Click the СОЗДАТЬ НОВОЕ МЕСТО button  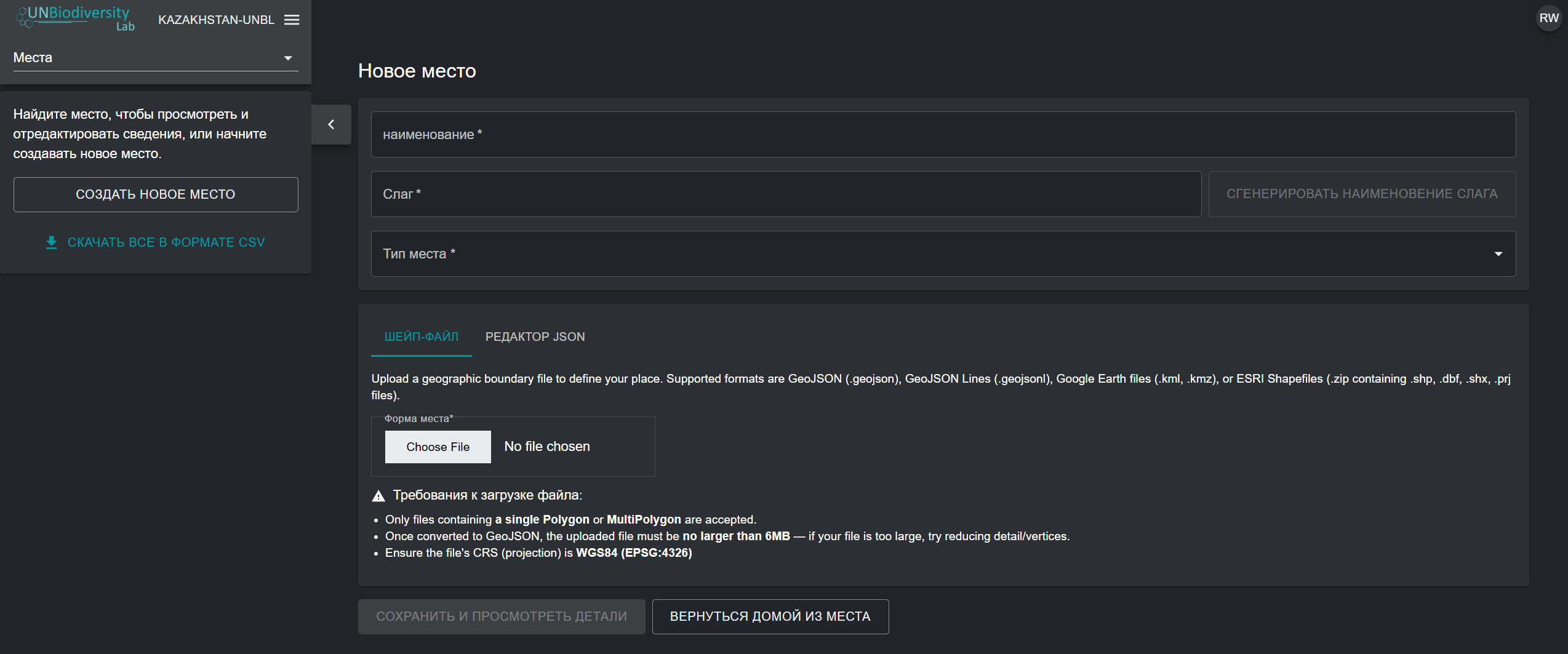156,194
